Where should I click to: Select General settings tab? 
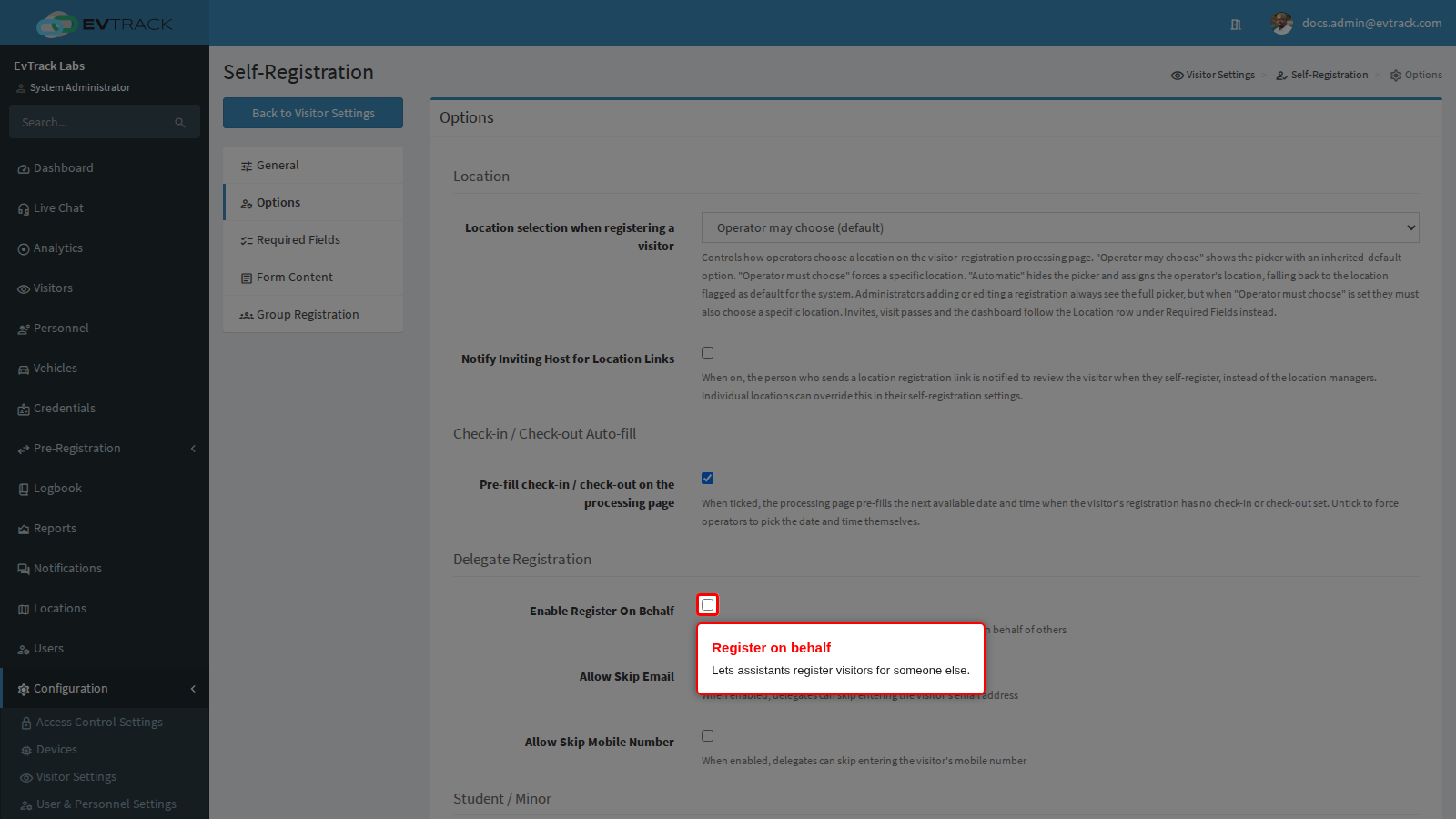click(313, 166)
